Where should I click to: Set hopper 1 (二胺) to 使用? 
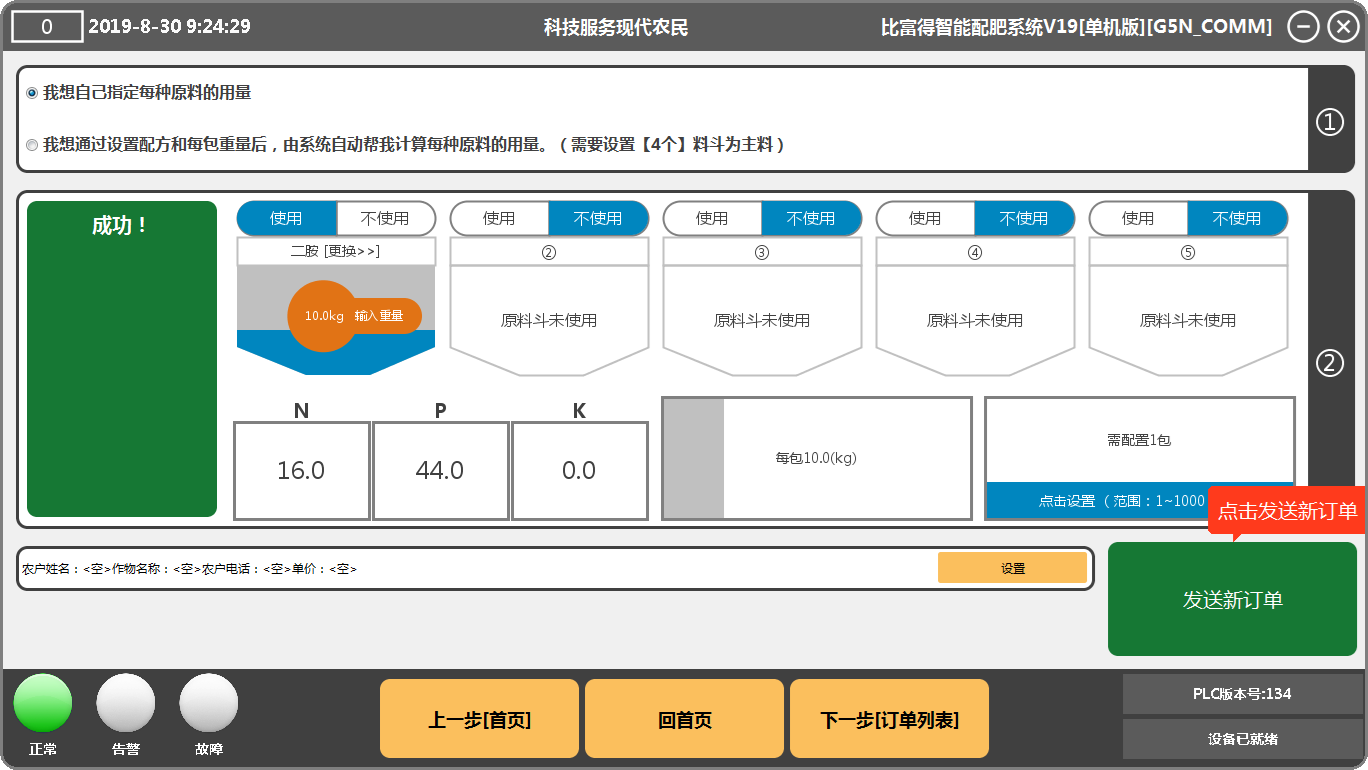coord(286,218)
